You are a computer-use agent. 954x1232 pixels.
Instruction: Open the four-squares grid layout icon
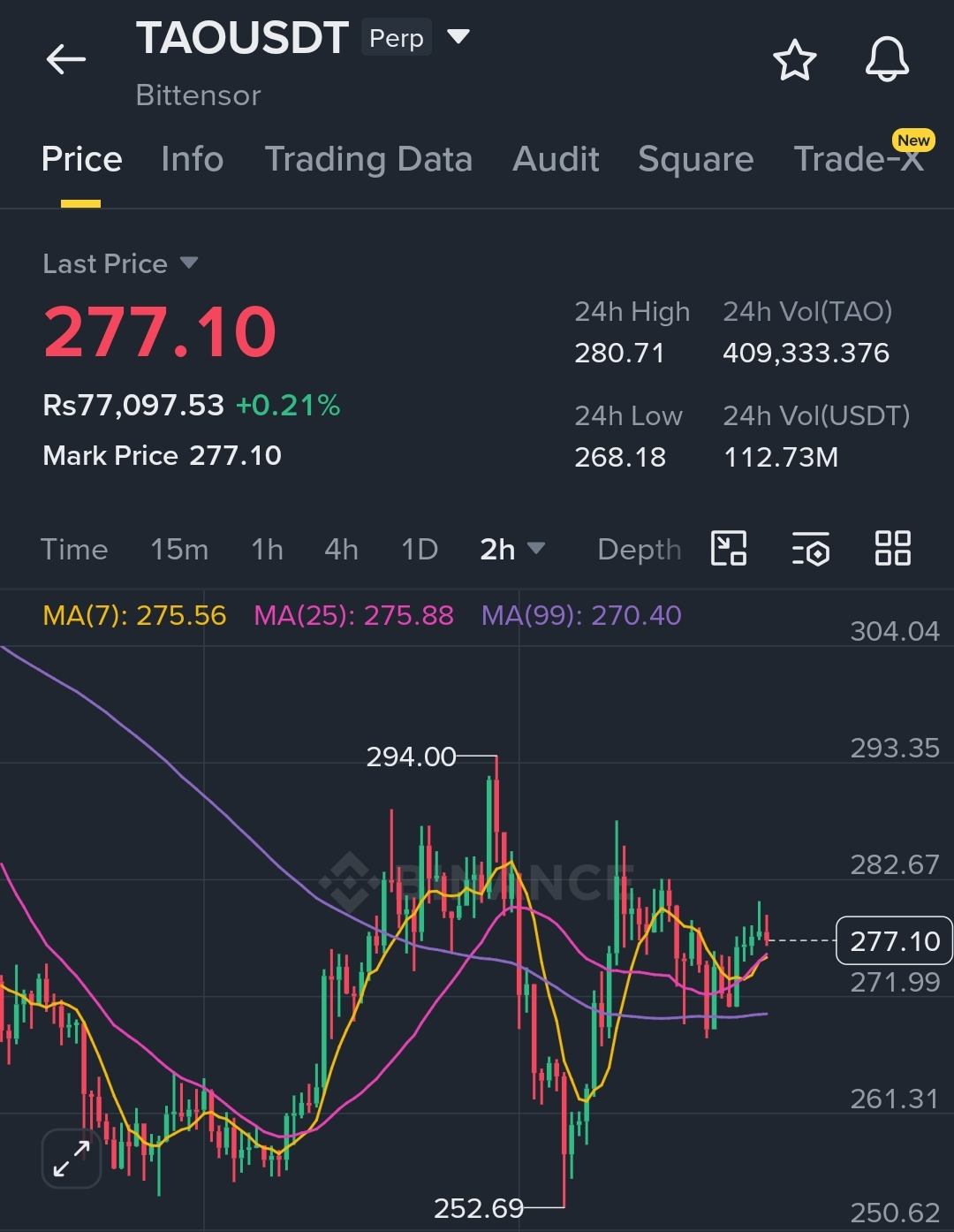(892, 548)
